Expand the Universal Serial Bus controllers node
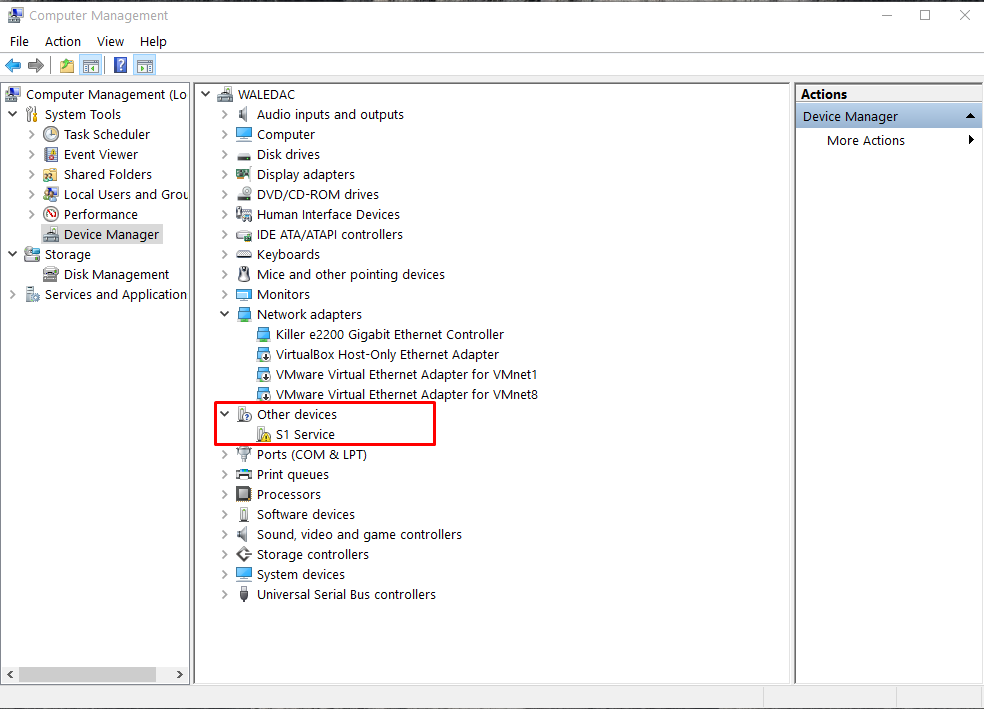984x709 pixels. coord(224,594)
